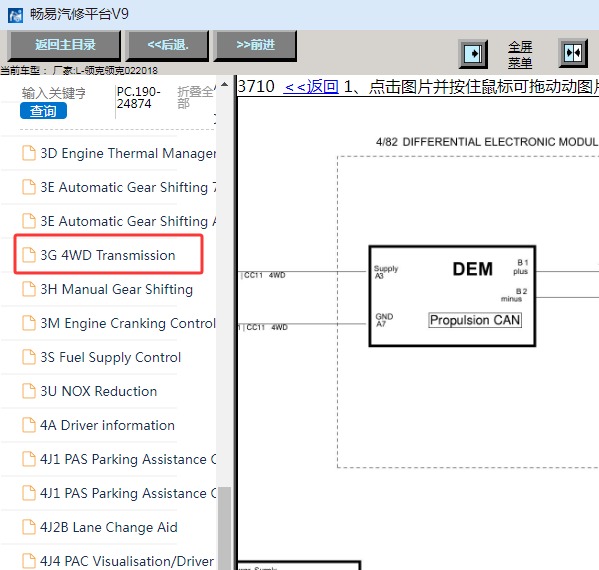This screenshot has height=570, width=599.
Task: Click the <<返回 return link
Action: pos(311,87)
